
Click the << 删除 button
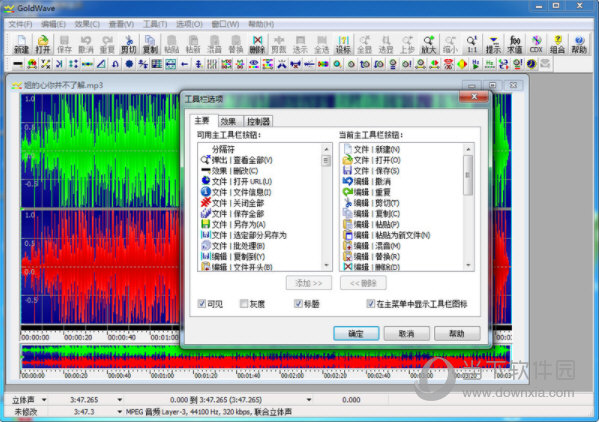pyautogui.click(x=363, y=283)
